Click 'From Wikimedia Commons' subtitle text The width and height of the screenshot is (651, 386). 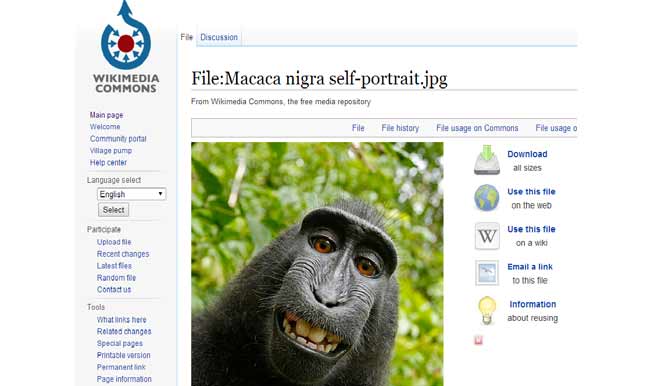(x=281, y=101)
